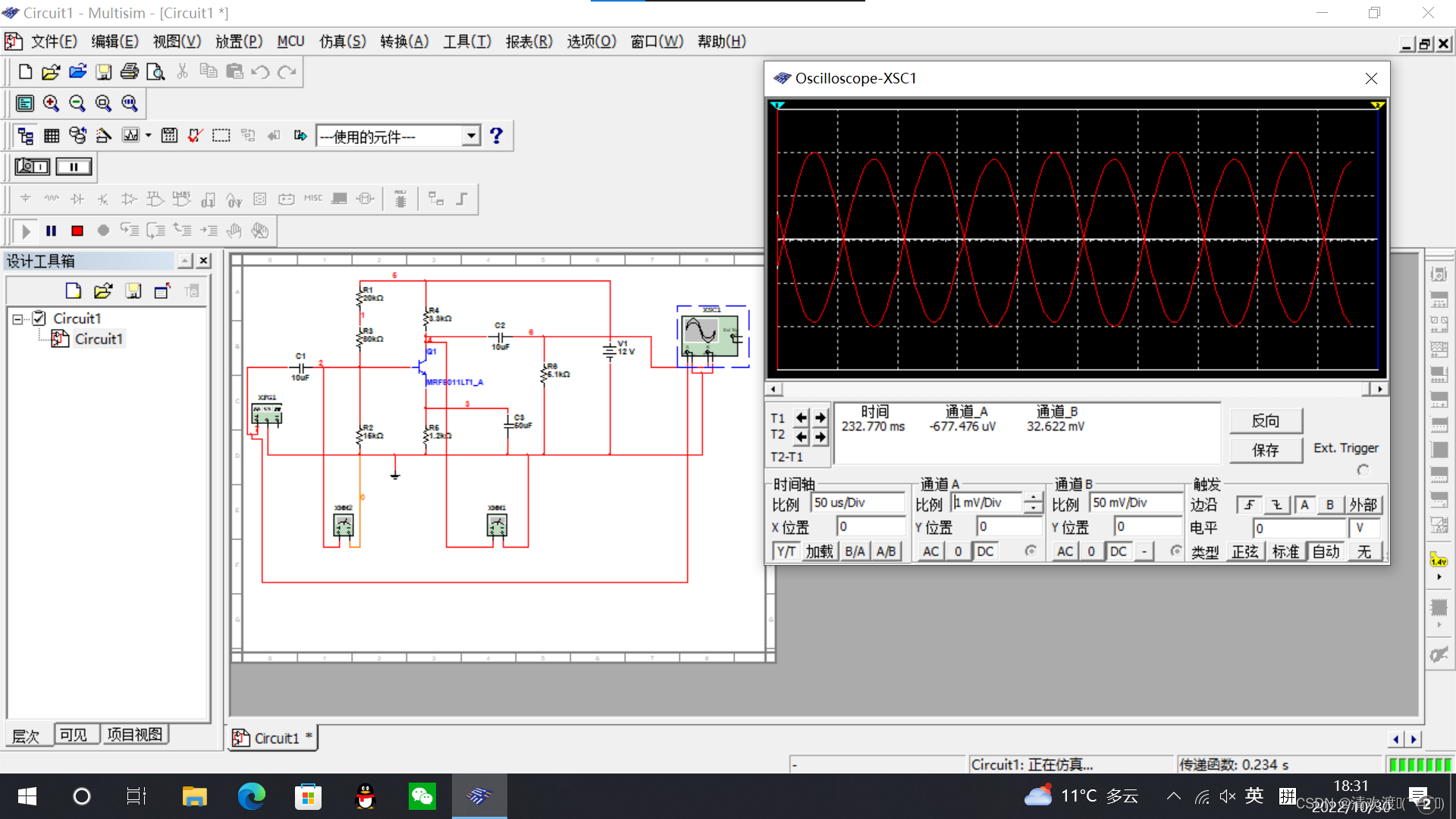
Task: Select rising edge trigger button
Action: click(x=1250, y=505)
